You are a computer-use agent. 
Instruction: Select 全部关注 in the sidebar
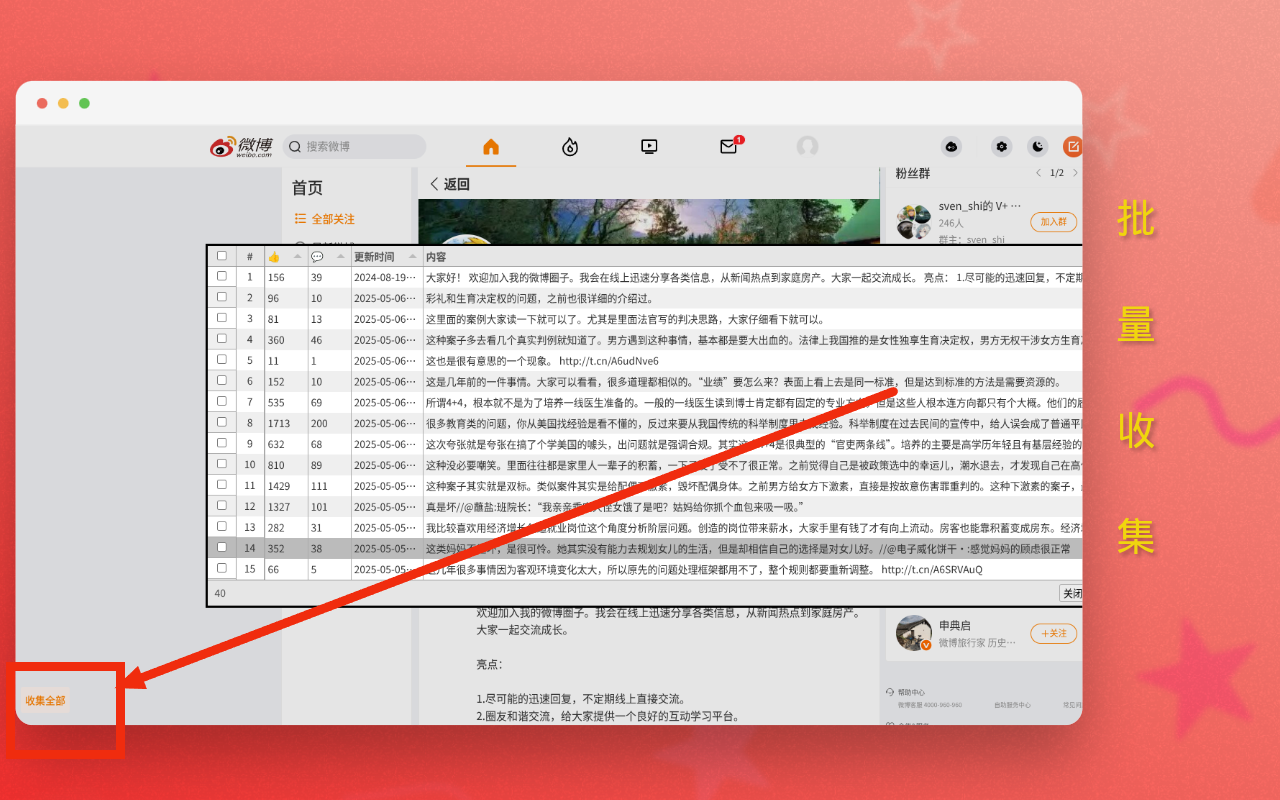pos(332,219)
